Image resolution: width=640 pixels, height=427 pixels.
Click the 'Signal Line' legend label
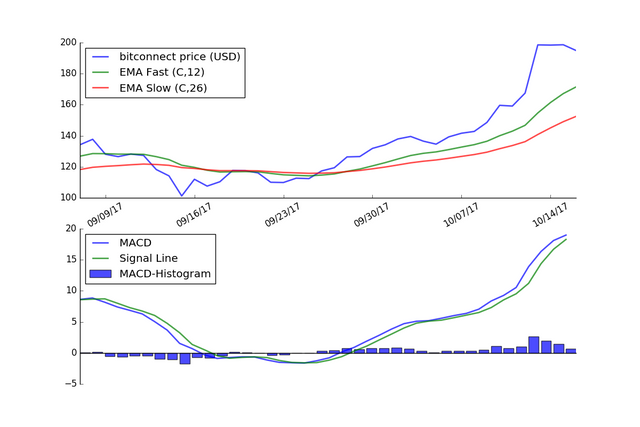[x=148, y=258]
